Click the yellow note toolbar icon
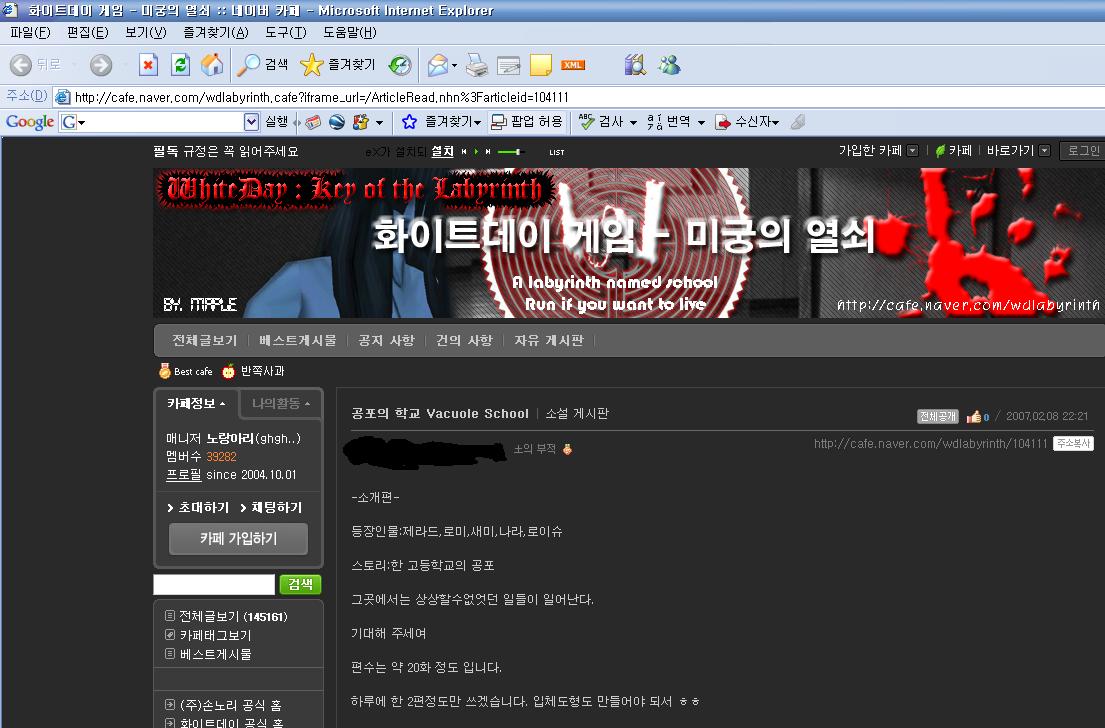 coord(541,65)
